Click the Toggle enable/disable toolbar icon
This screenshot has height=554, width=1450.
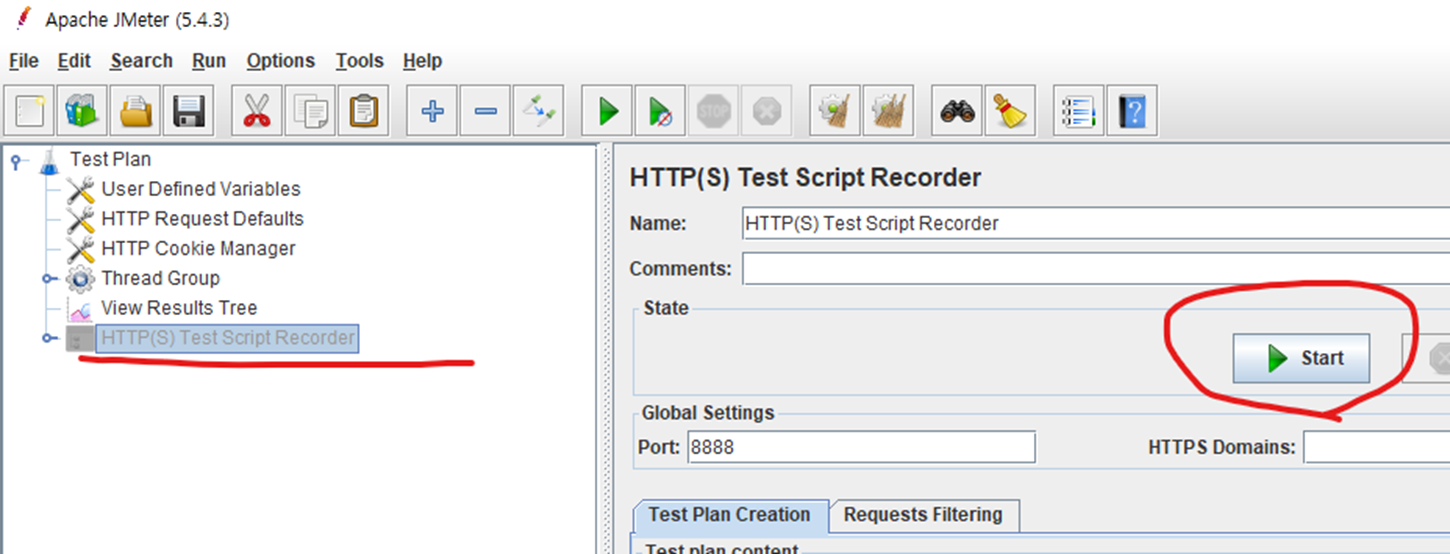[539, 110]
